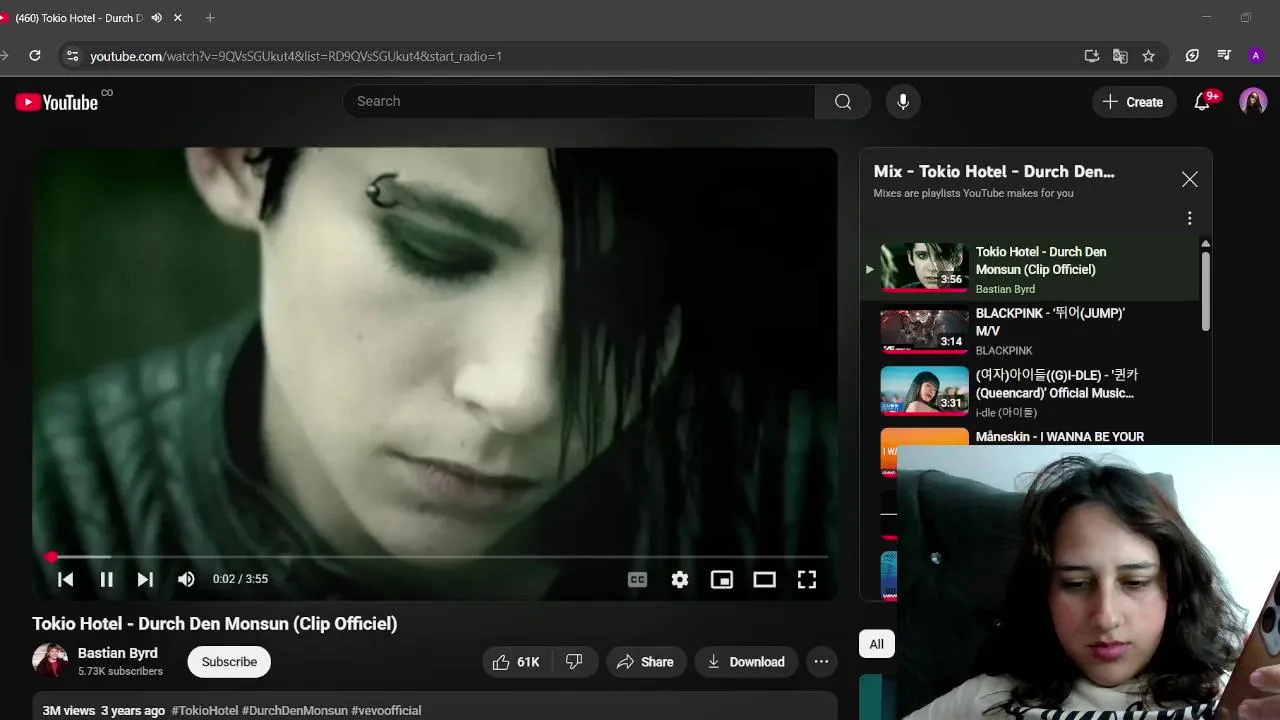Open media control icon in browser toolbar
The width and height of the screenshot is (1280, 720).
[1224, 56]
